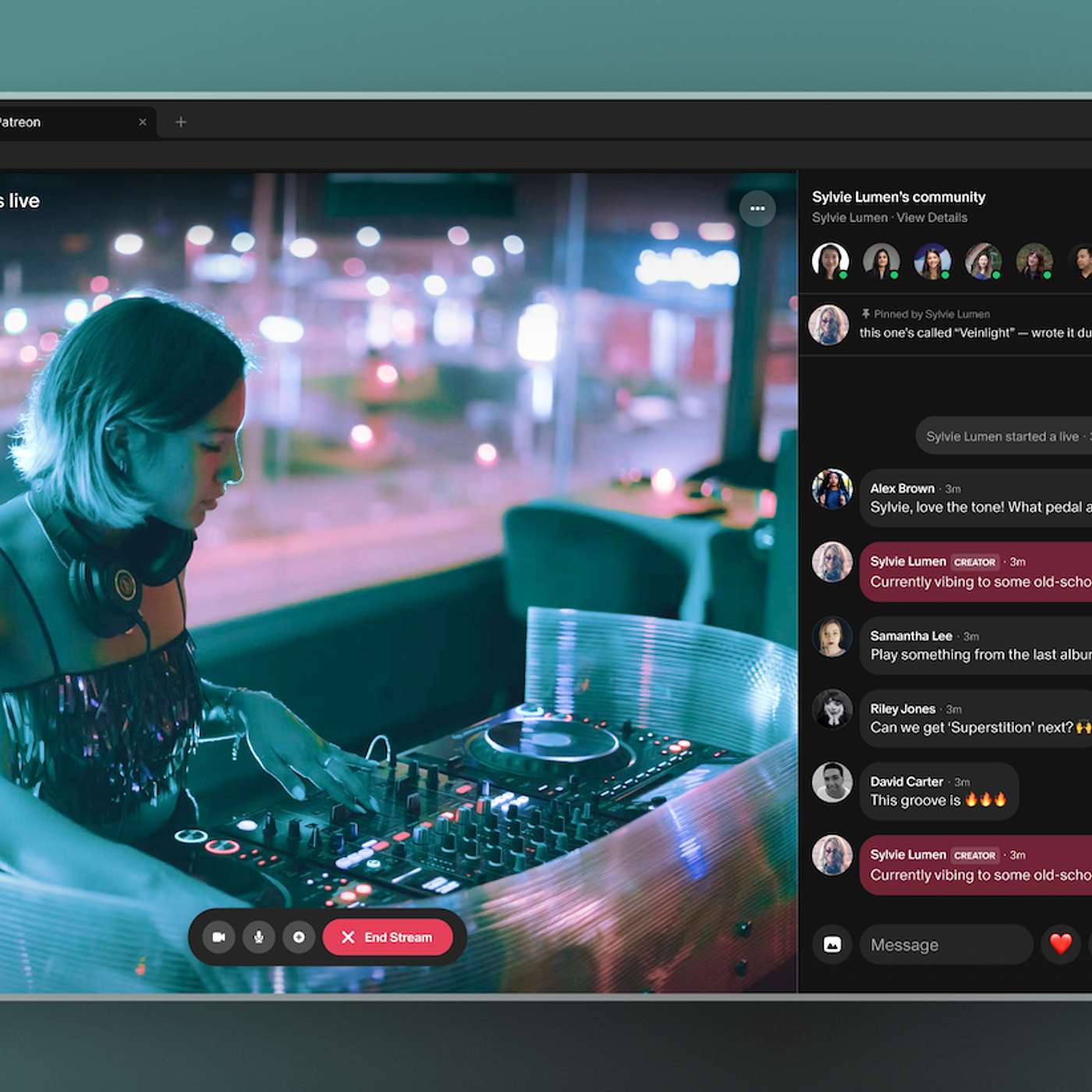Click the image attachment icon by Message
1092x1092 pixels.
coord(832,945)
